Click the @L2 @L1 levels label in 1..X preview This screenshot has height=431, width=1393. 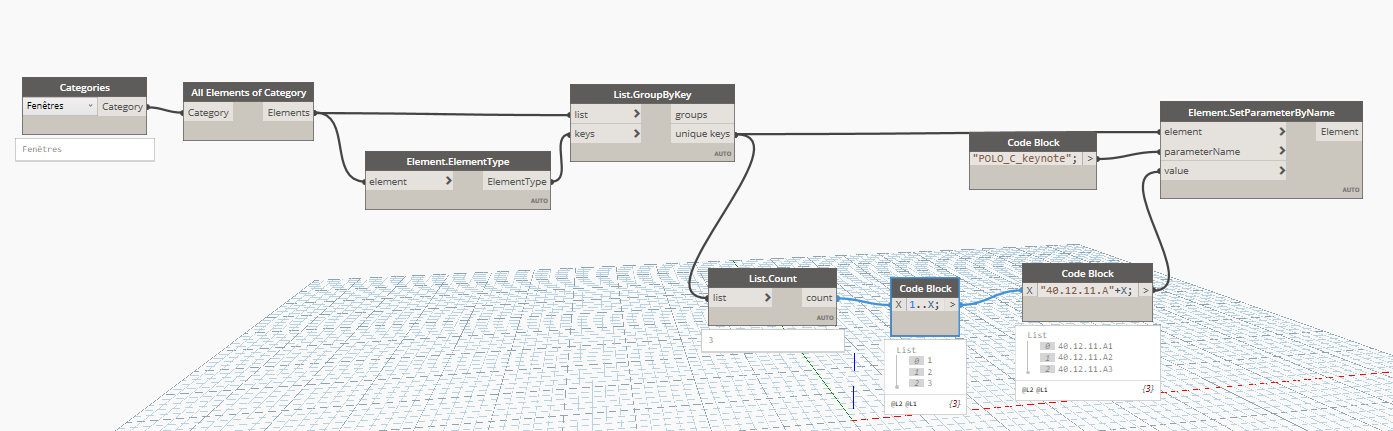click(x=903, y=404)
